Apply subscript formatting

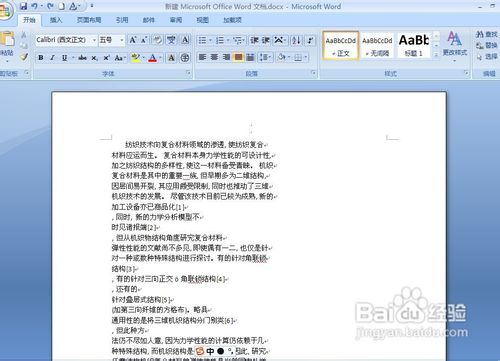95,58
